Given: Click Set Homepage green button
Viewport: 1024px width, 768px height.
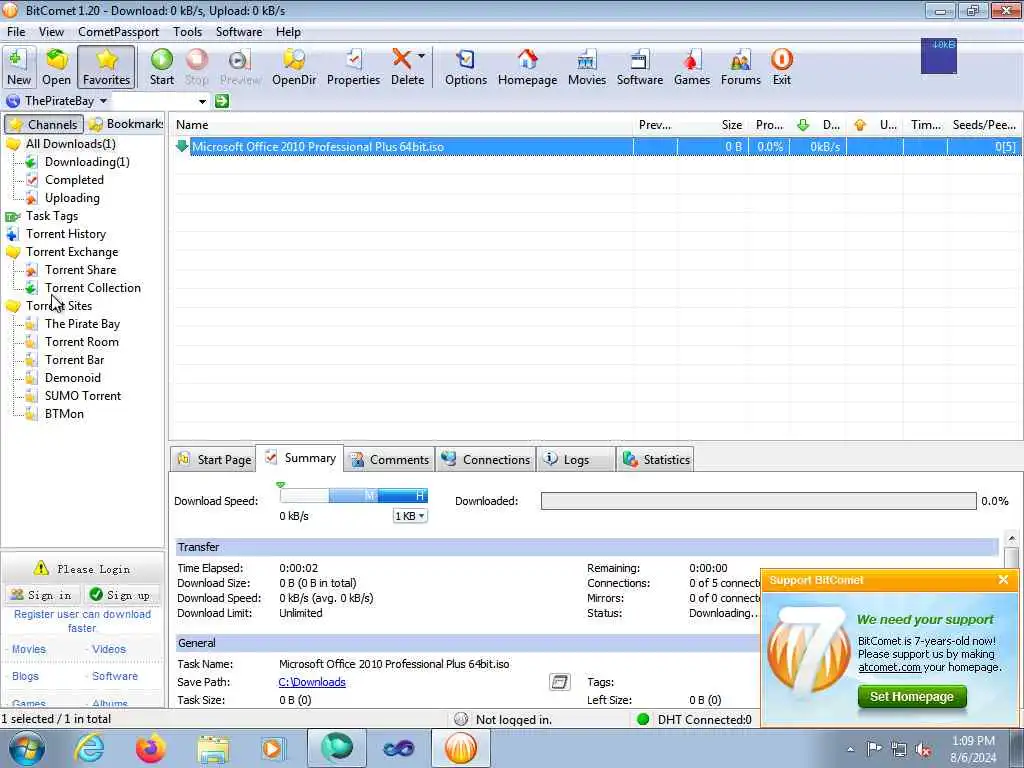Looking at the screenshot, I should point(912,697).
